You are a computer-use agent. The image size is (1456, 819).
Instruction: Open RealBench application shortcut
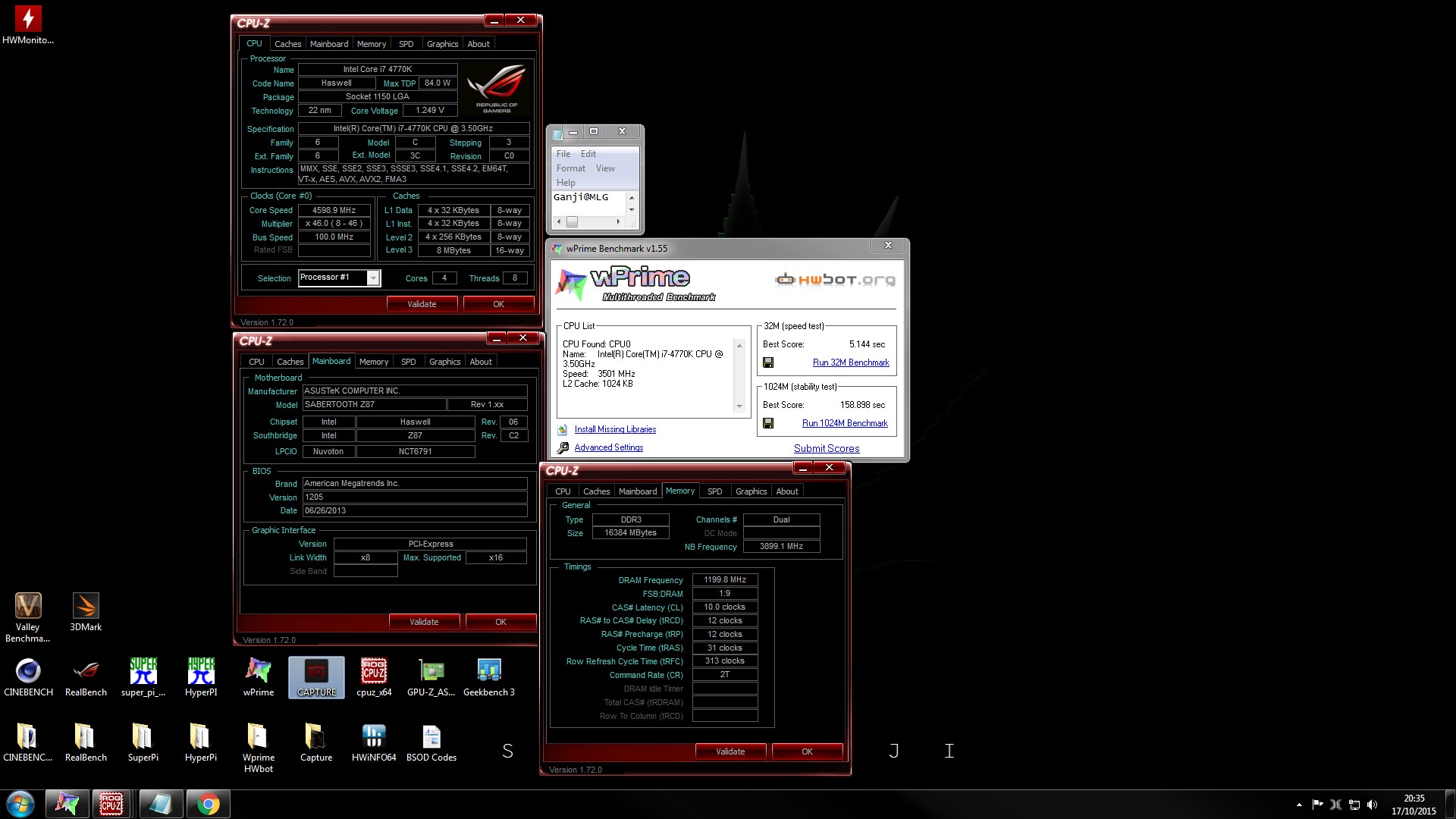tap(86, 676)
